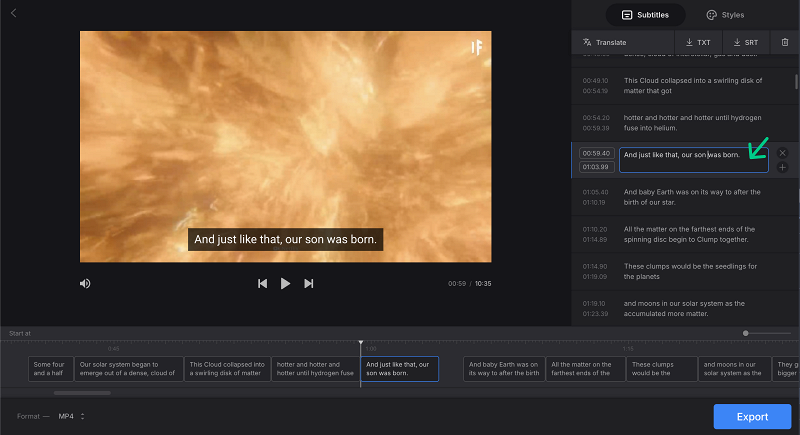Play the video
The height and width of the screenshot is (435, 800).
point(285,284)
